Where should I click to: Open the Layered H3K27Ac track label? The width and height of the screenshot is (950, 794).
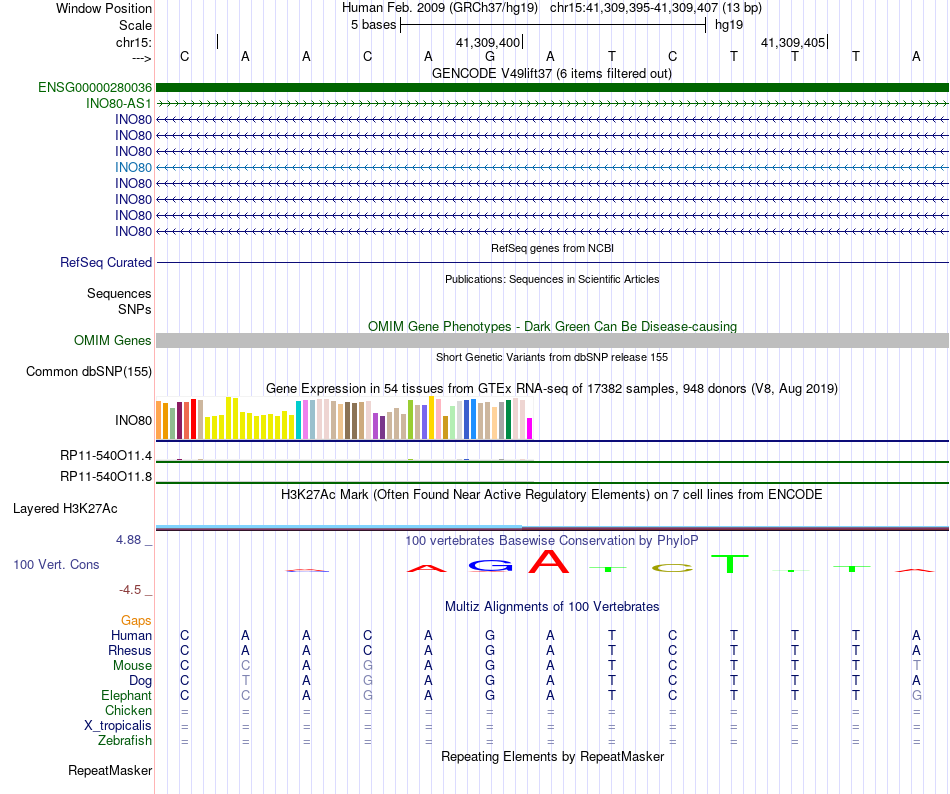tap(65, 509)
